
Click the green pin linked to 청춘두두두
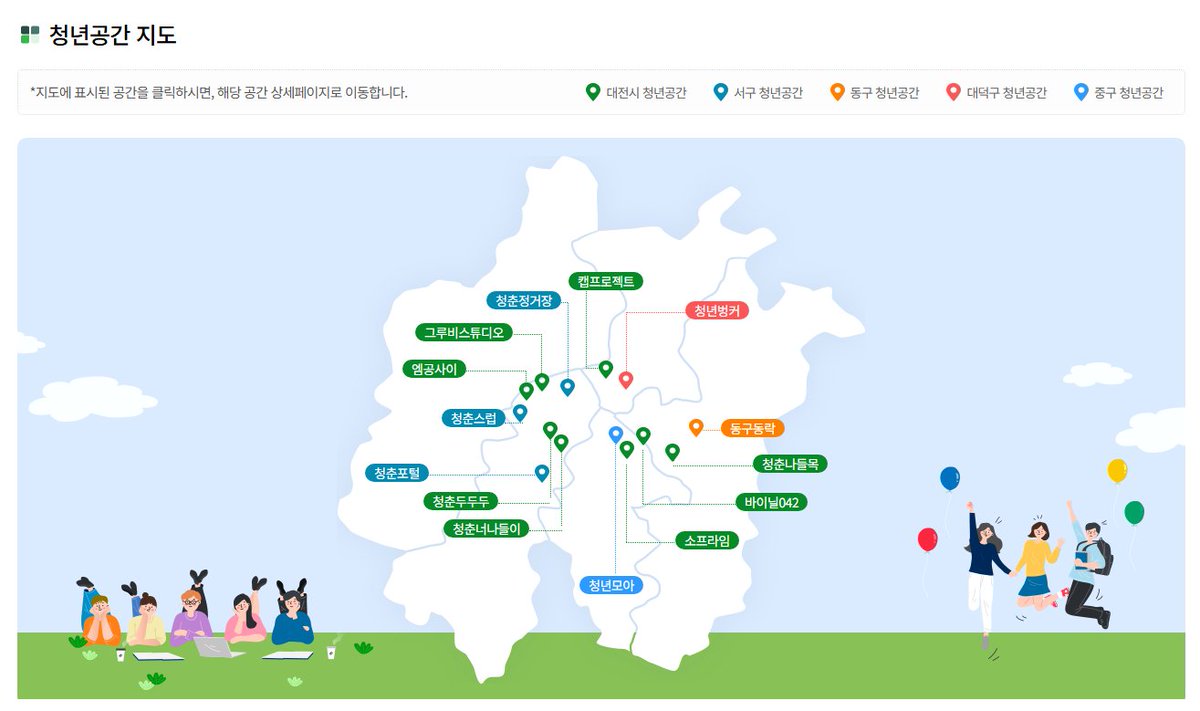tap(549, 430)
